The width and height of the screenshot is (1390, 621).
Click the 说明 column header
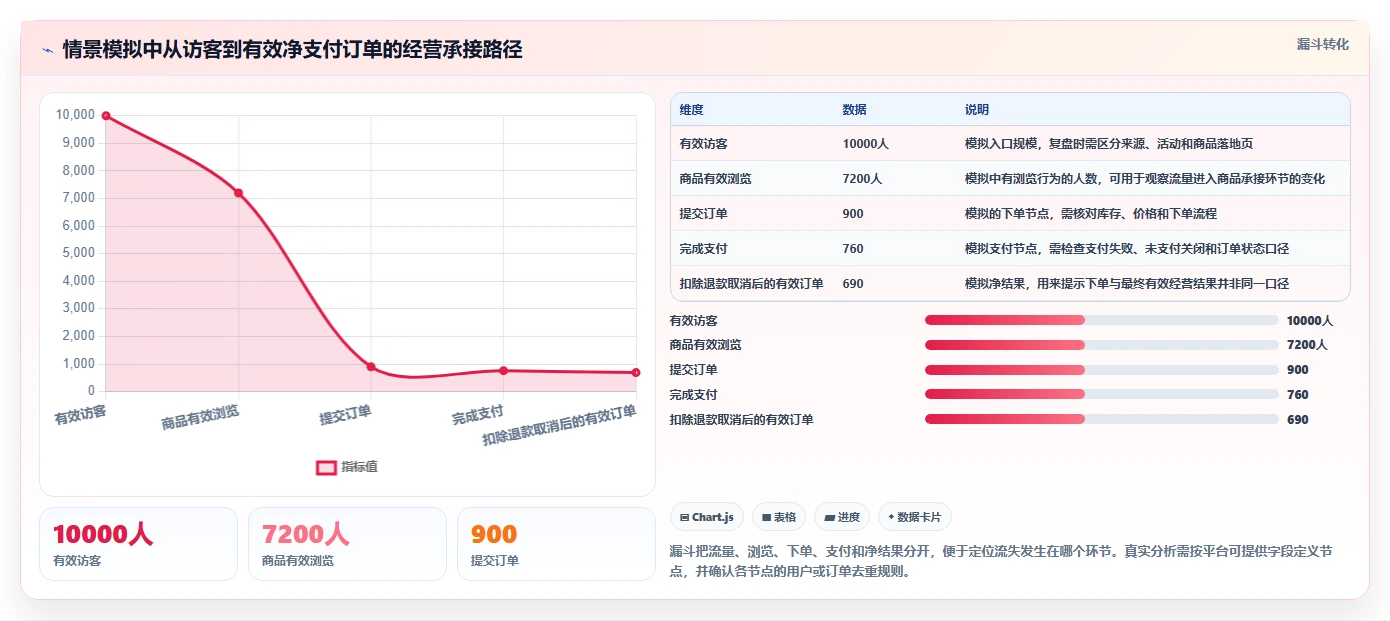976,110
